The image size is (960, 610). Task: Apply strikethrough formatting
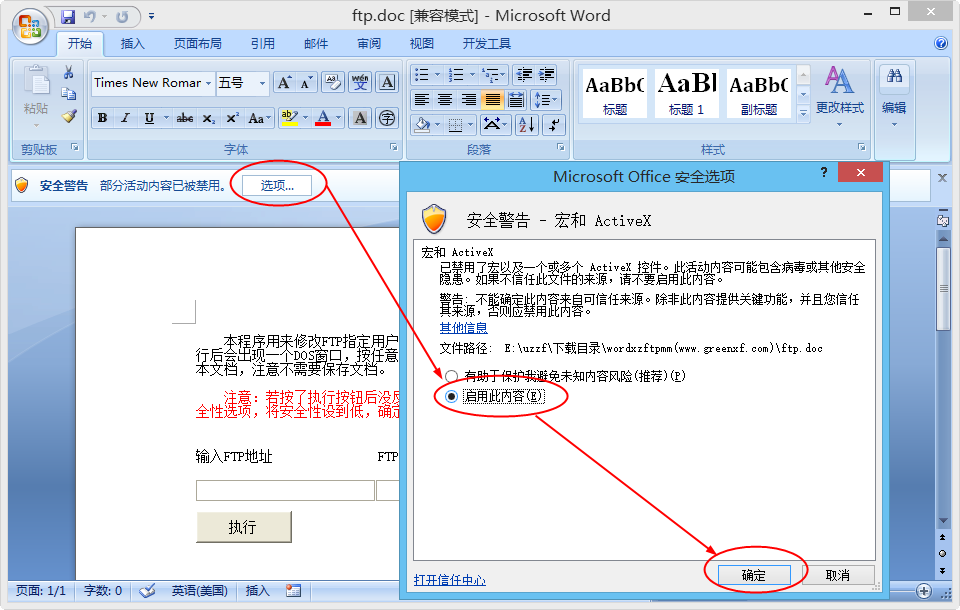(184, 118)
